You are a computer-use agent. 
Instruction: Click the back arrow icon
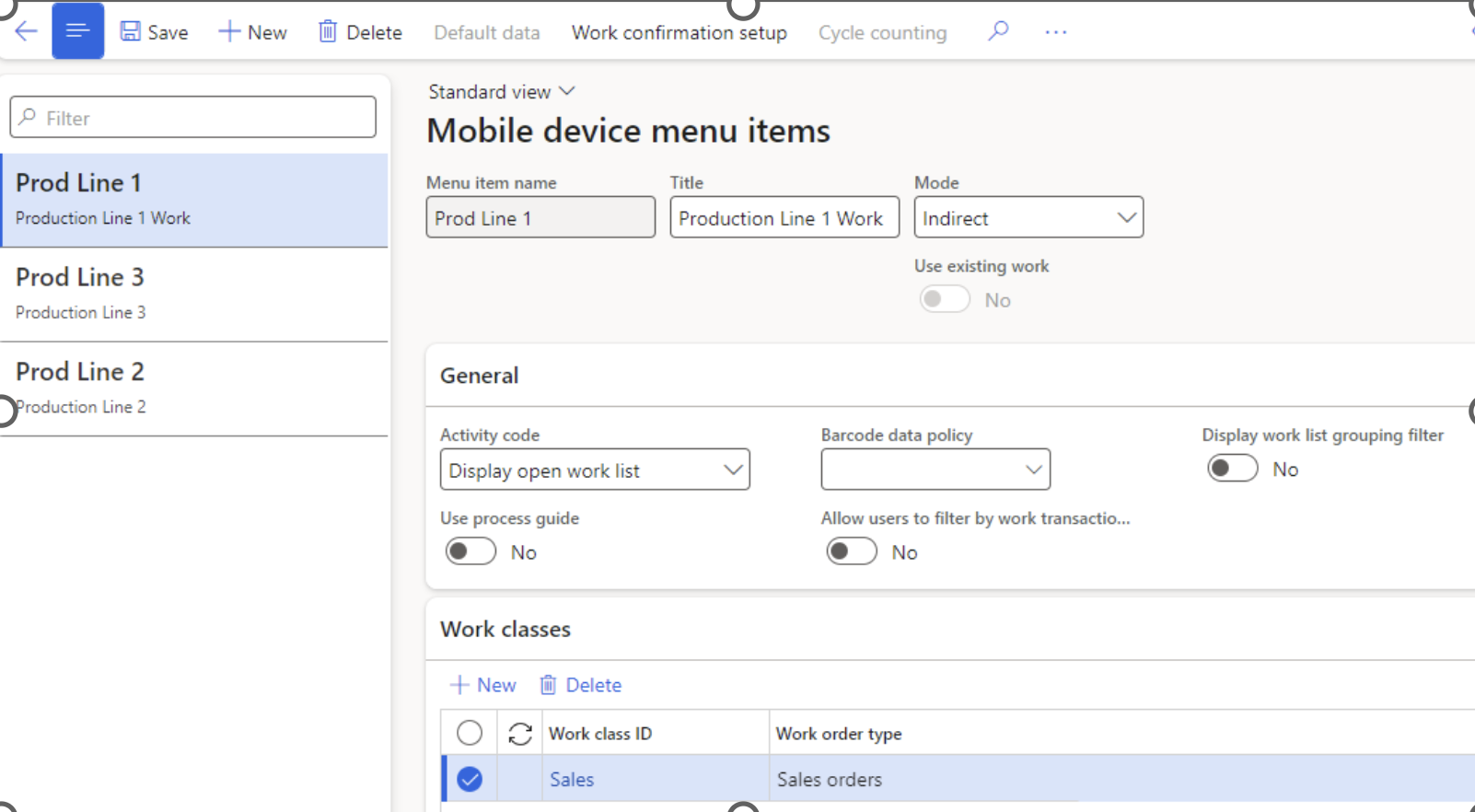pos(26,31)
